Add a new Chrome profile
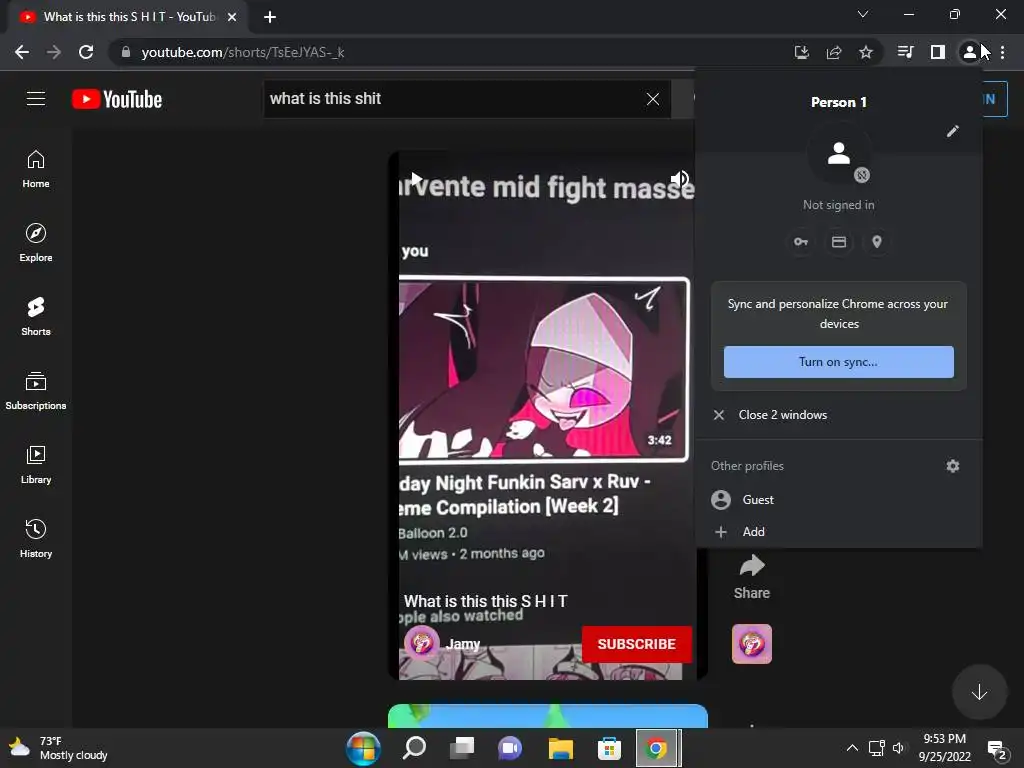Image resolution: width=1024 pixels, height=768 pixels. (x=839, y=532)
